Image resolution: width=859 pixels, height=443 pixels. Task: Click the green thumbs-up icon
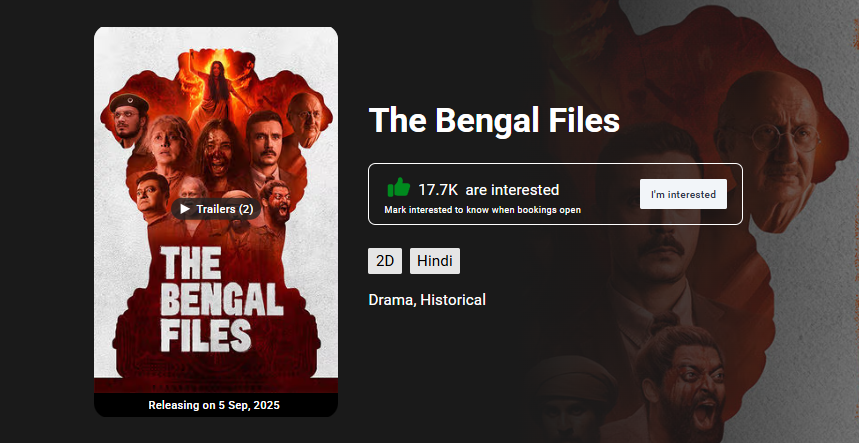[x=398, y=188]
